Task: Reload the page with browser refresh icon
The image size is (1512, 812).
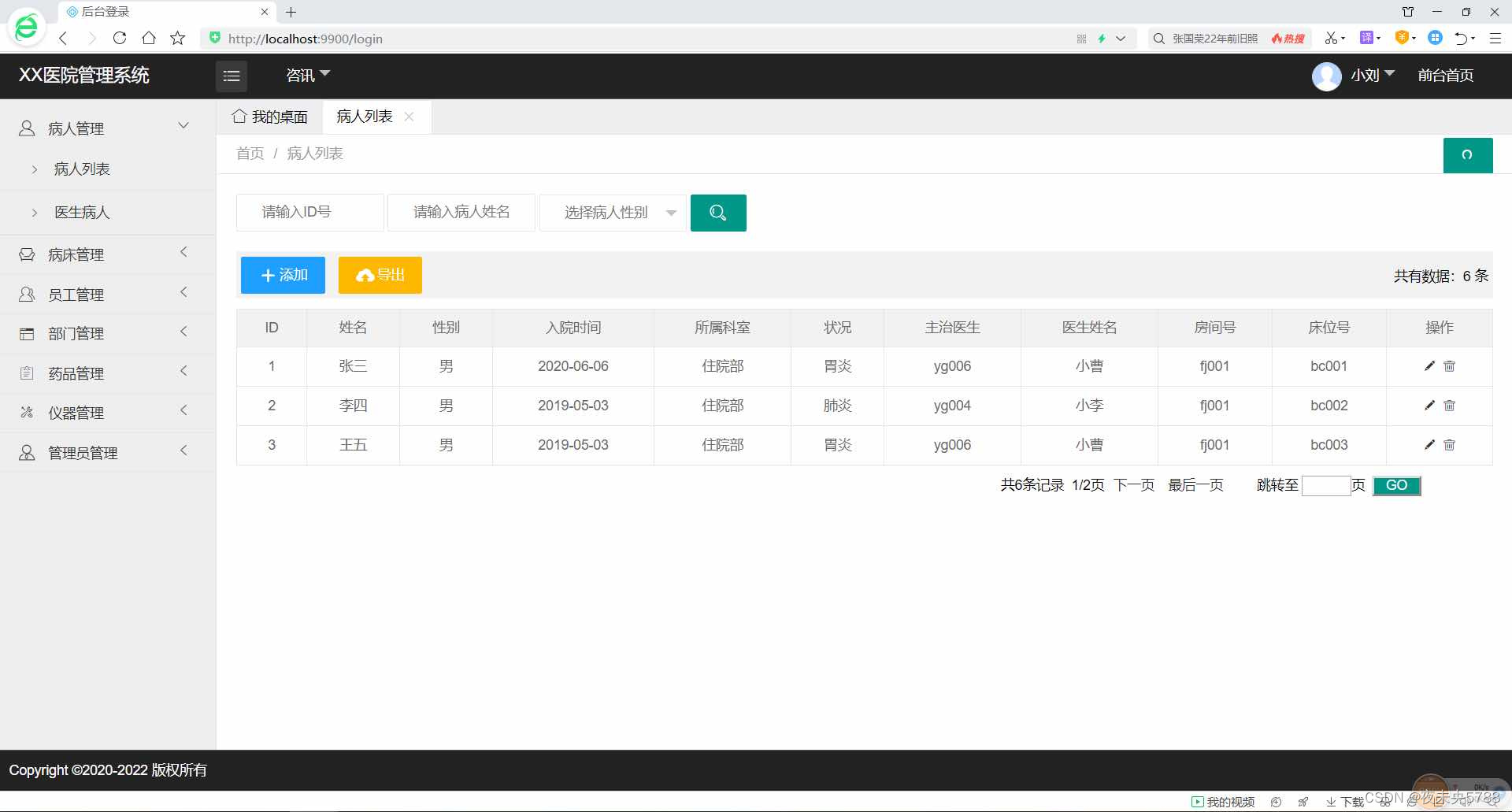Action: (x=120, y=38)
